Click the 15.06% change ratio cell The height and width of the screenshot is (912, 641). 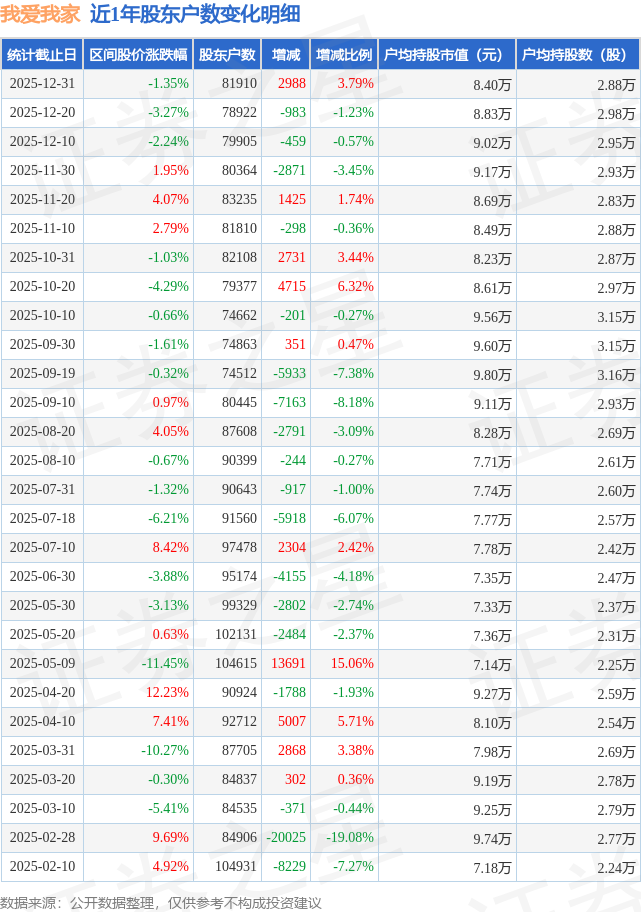[352, 663]
